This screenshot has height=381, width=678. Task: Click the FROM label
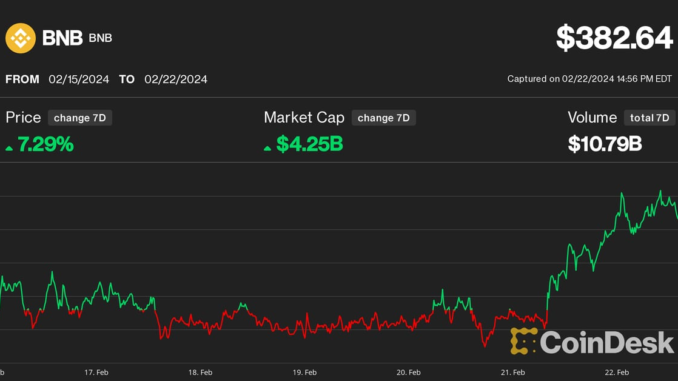click(x=22, y=79)
